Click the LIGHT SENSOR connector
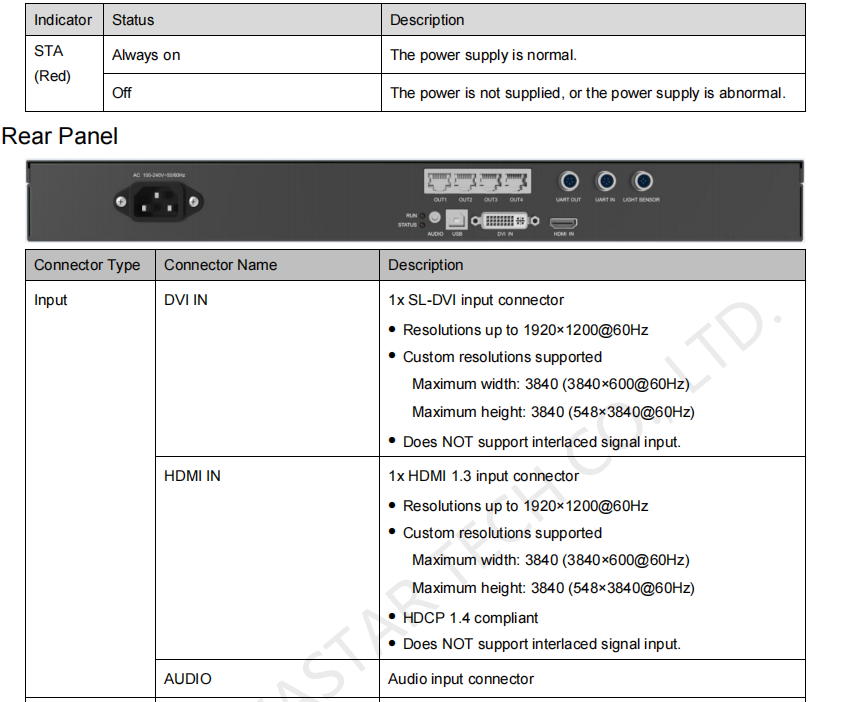The width and height of the screenshot is (865, 702). pos(642,182)
